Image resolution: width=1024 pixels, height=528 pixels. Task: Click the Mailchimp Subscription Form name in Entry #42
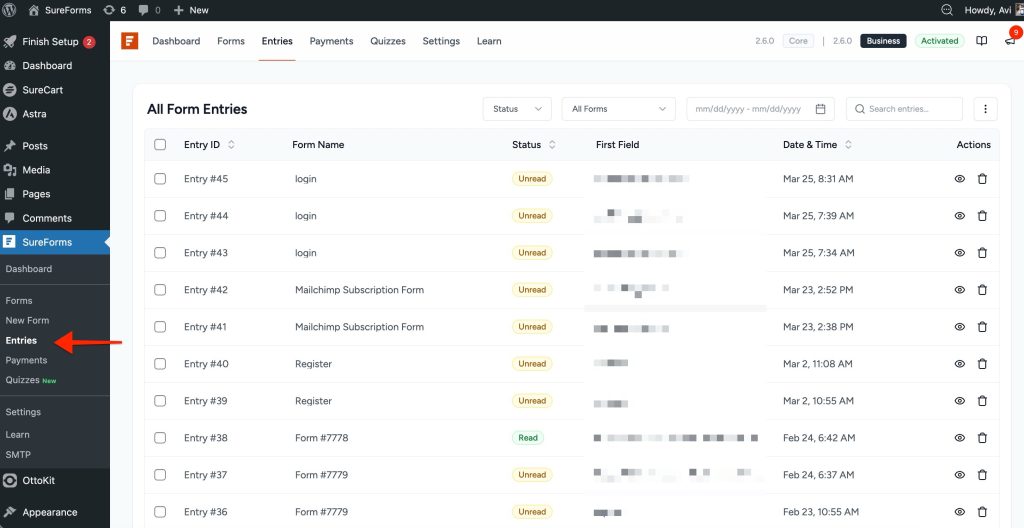click(359, 289)
